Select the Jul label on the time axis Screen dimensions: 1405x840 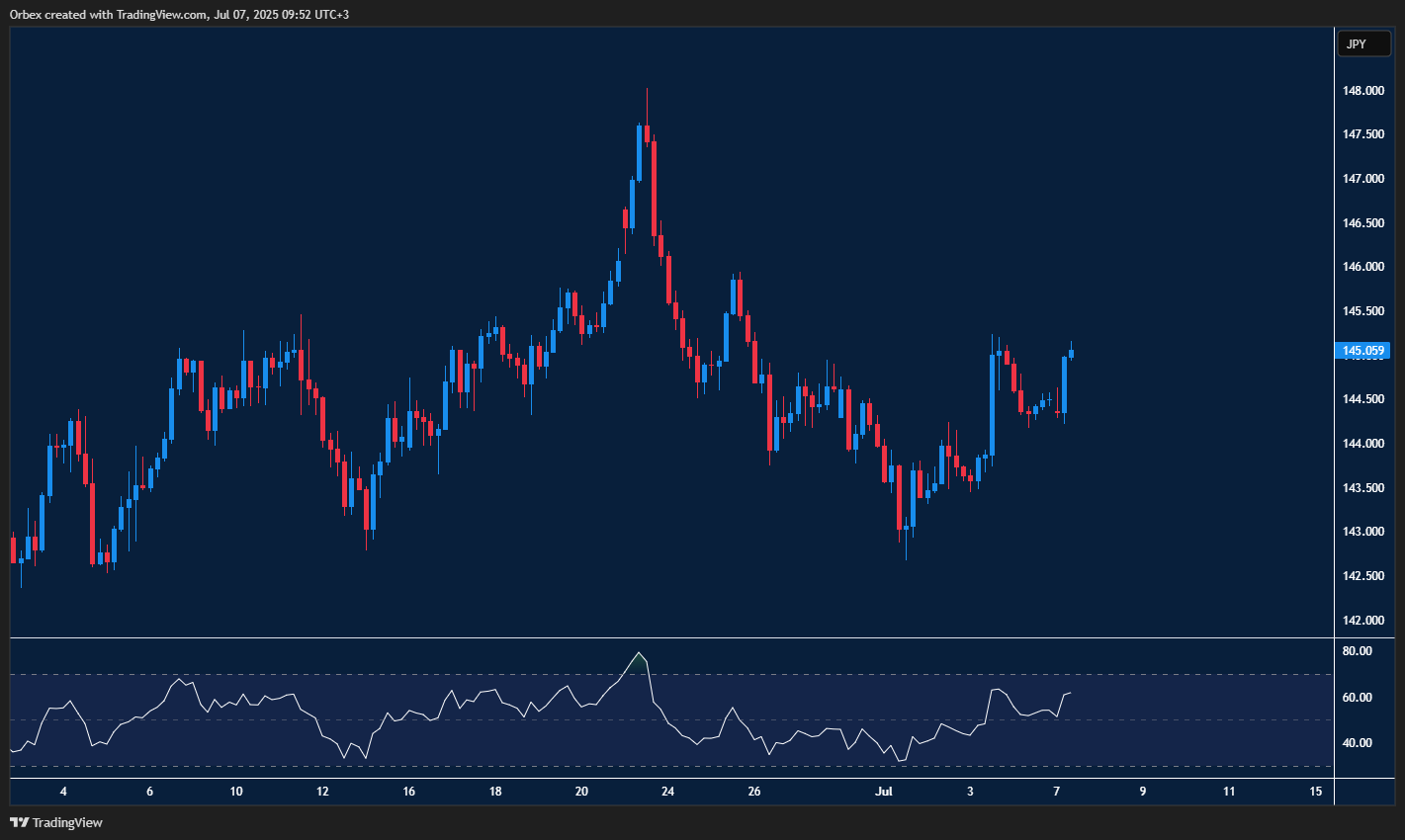point(883,791)
